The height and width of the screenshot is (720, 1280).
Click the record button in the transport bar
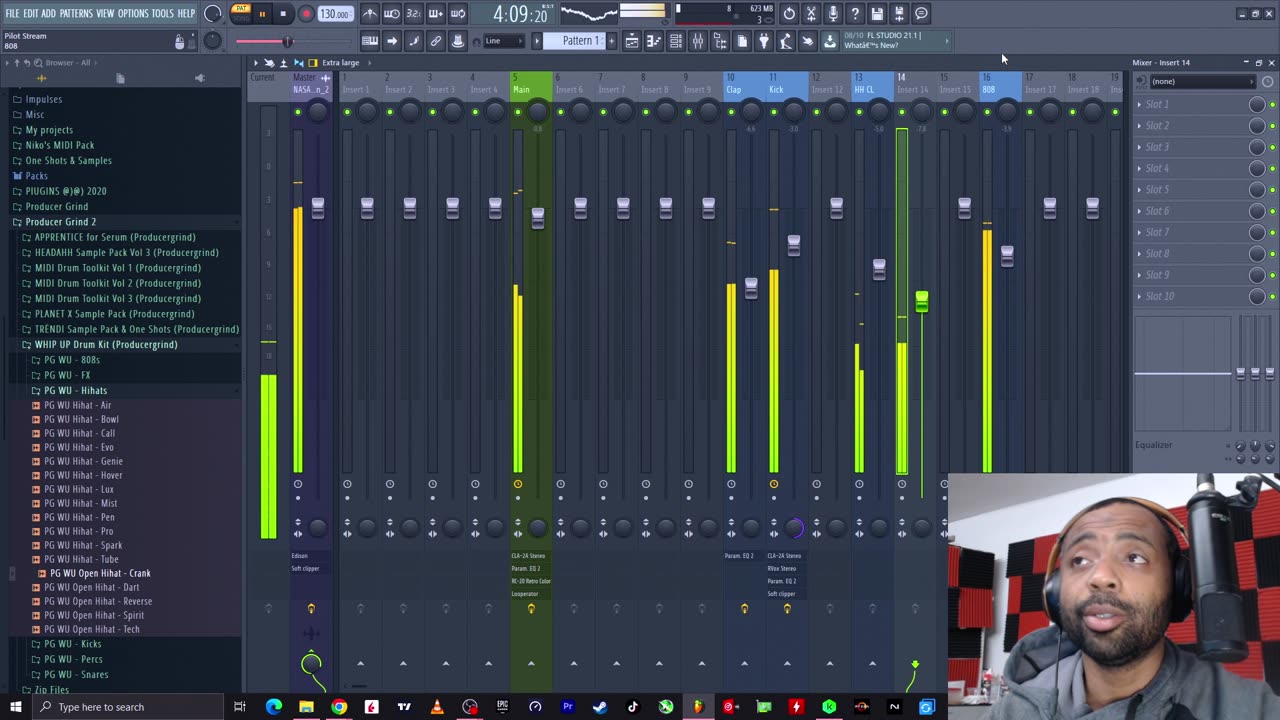click(x=306, y=14)
